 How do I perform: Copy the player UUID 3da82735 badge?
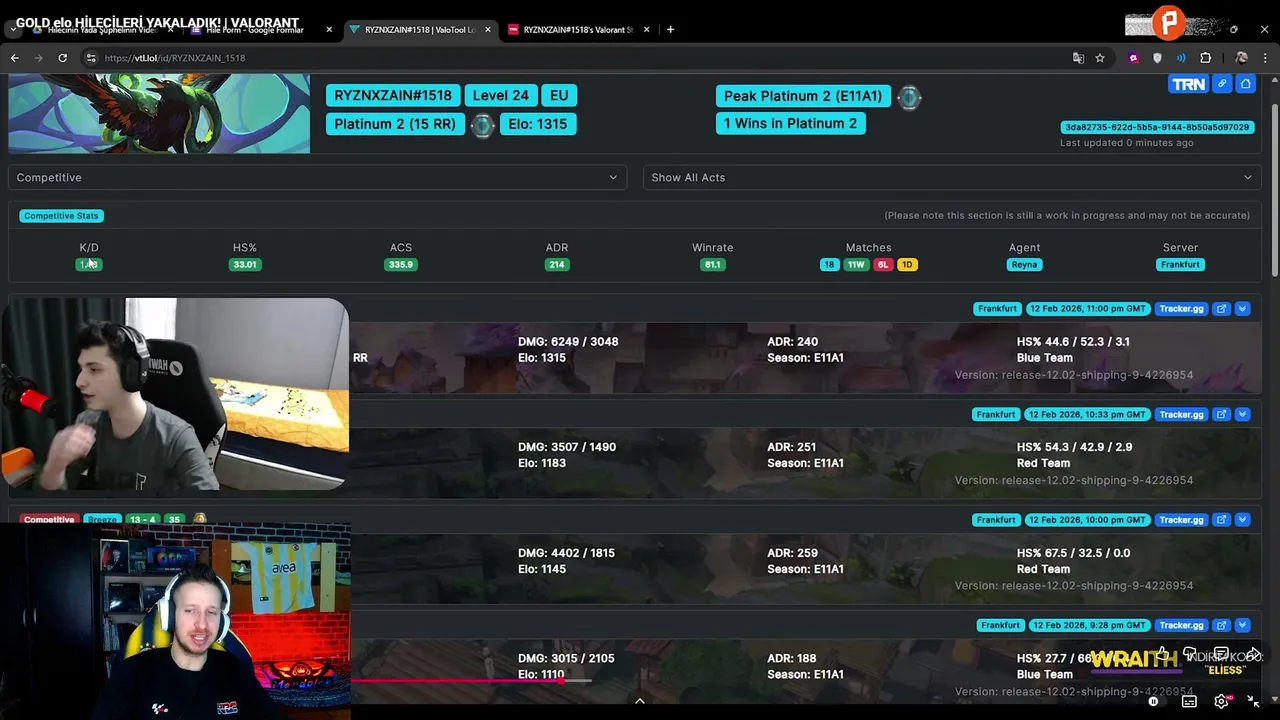(1157, 127)
